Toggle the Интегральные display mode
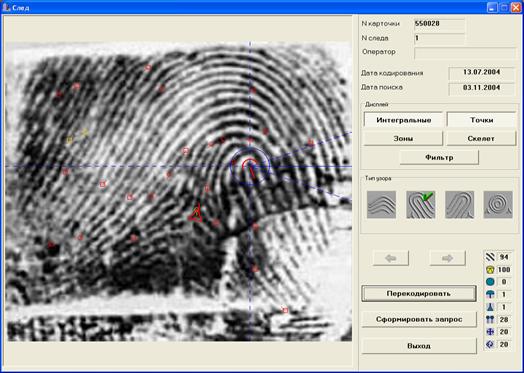This screenshot has height=373, width=524. pos(403,120)
